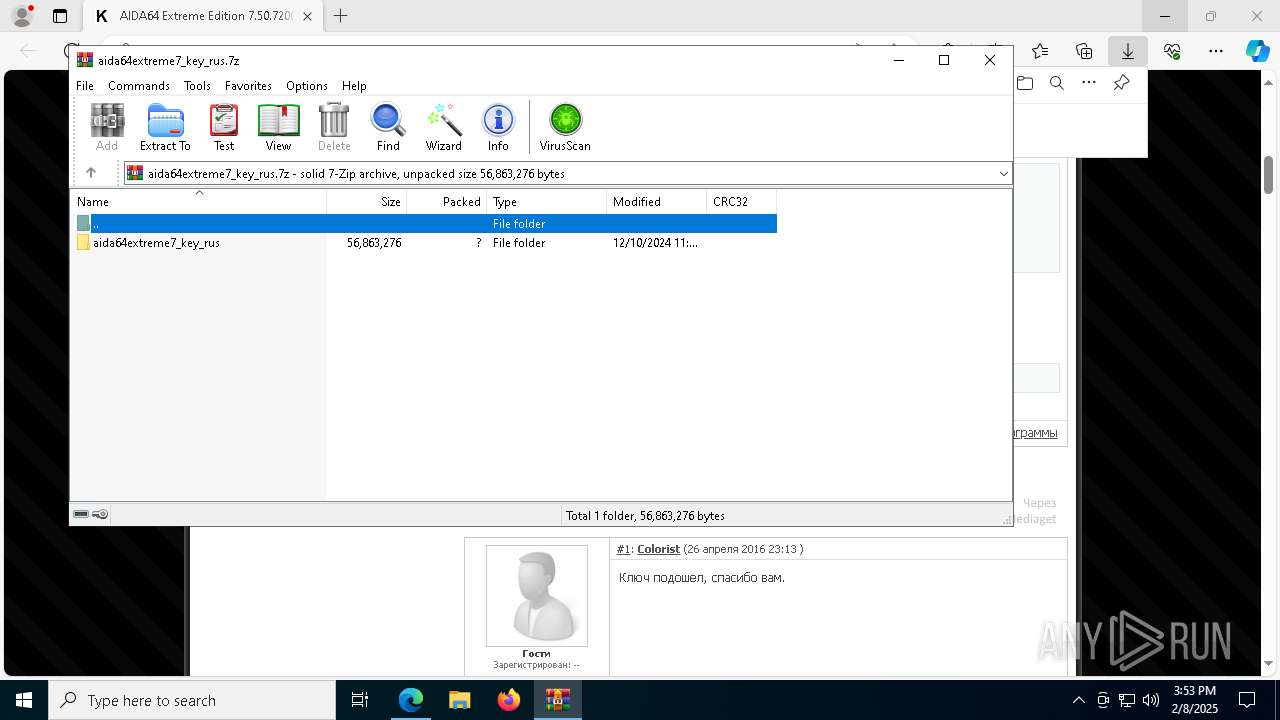
Task: Open the File menu in WinRAR
Action: coord(85,86)
